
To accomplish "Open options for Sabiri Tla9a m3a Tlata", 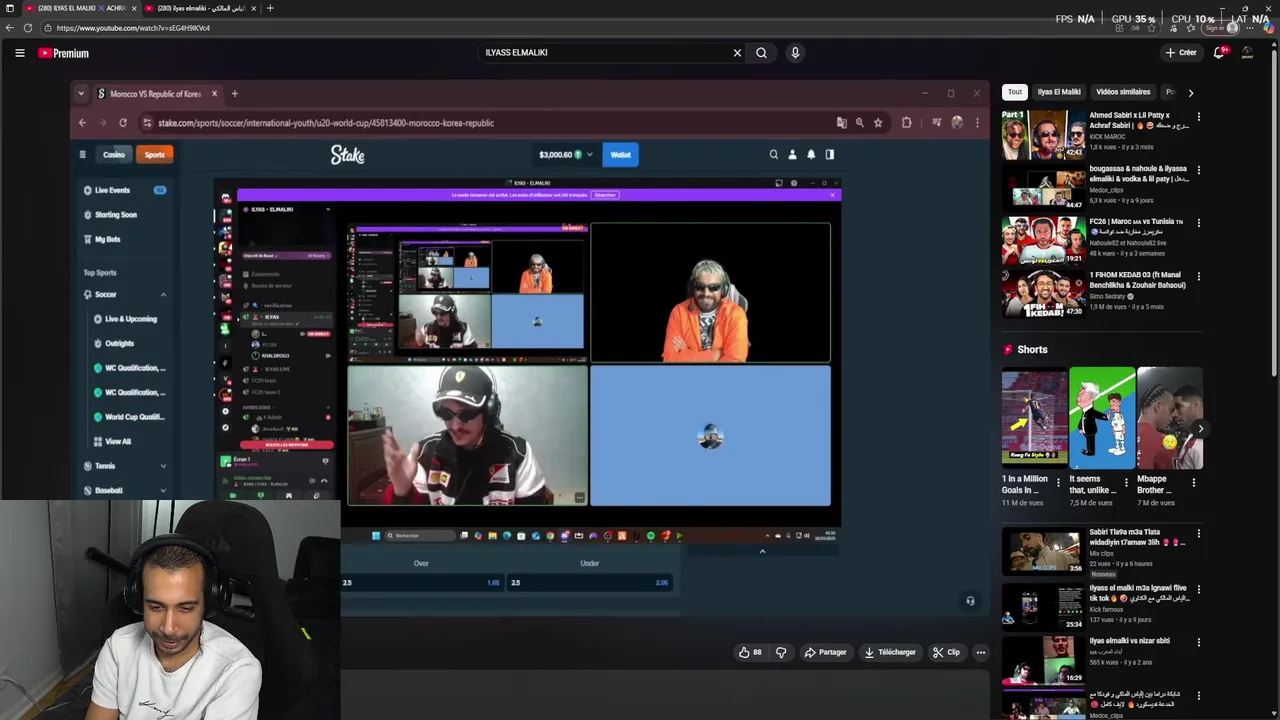I will (1198, 534).
